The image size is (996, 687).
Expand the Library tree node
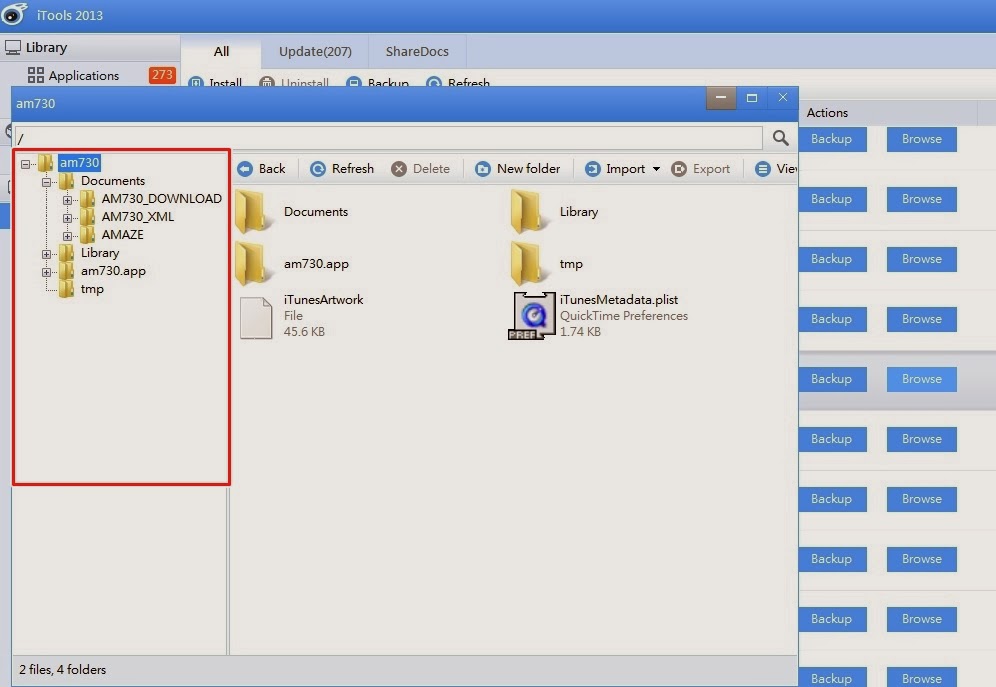point(46,254)
